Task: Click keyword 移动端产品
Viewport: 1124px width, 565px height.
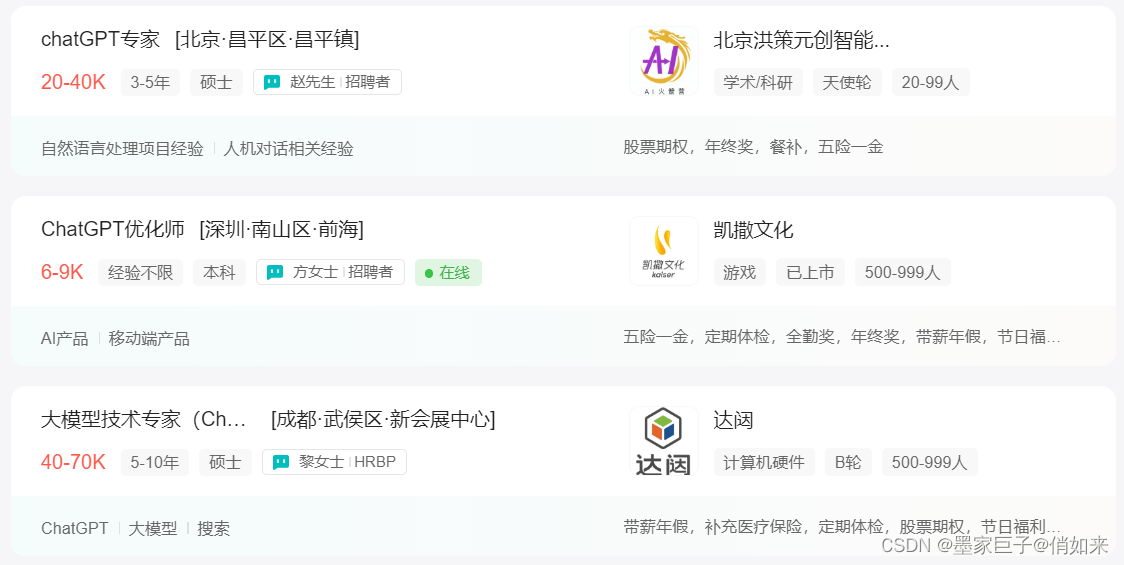Action: coord(149,338)
